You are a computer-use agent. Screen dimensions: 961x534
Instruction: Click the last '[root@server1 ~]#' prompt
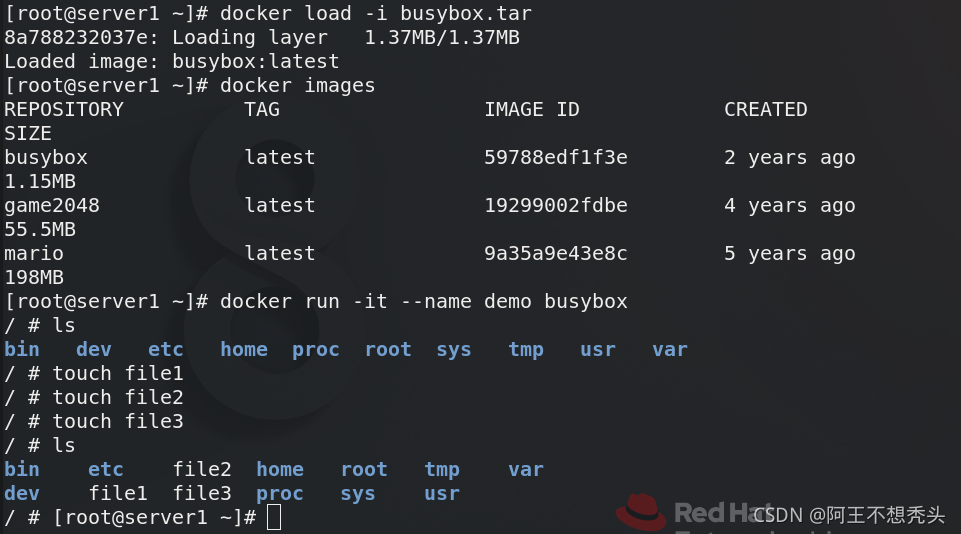pos(154,517)
